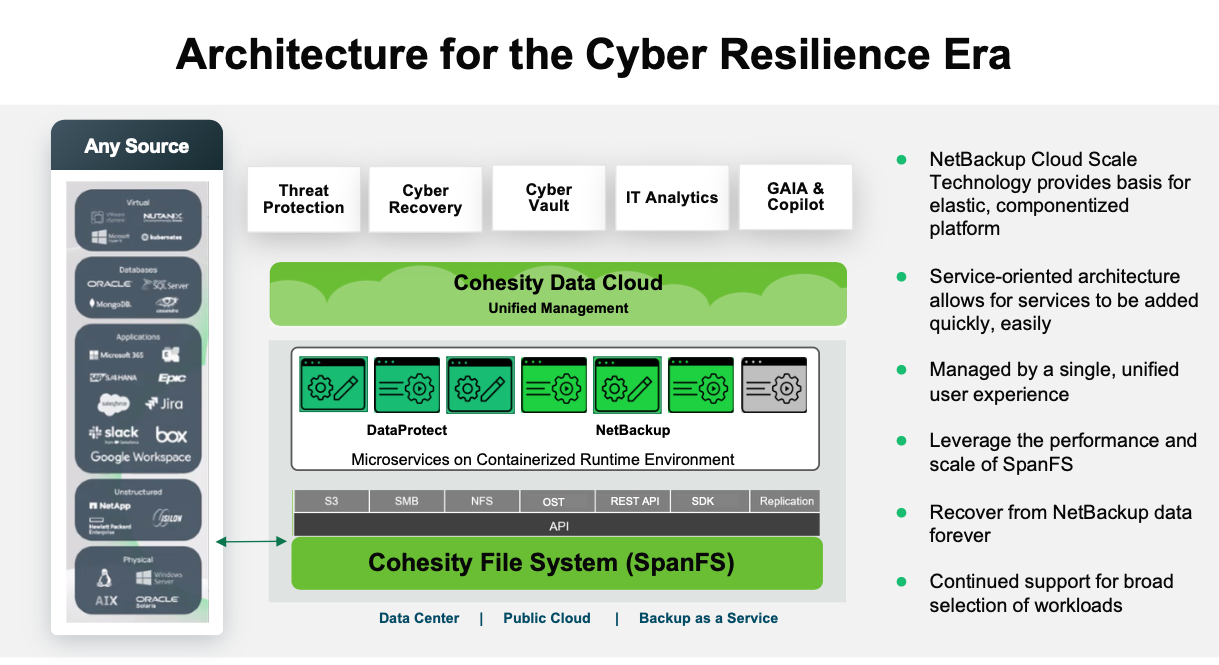The height and width of the screenshot is (665, 1219).
Task: Click the DataProtect label
Action: 407,430
